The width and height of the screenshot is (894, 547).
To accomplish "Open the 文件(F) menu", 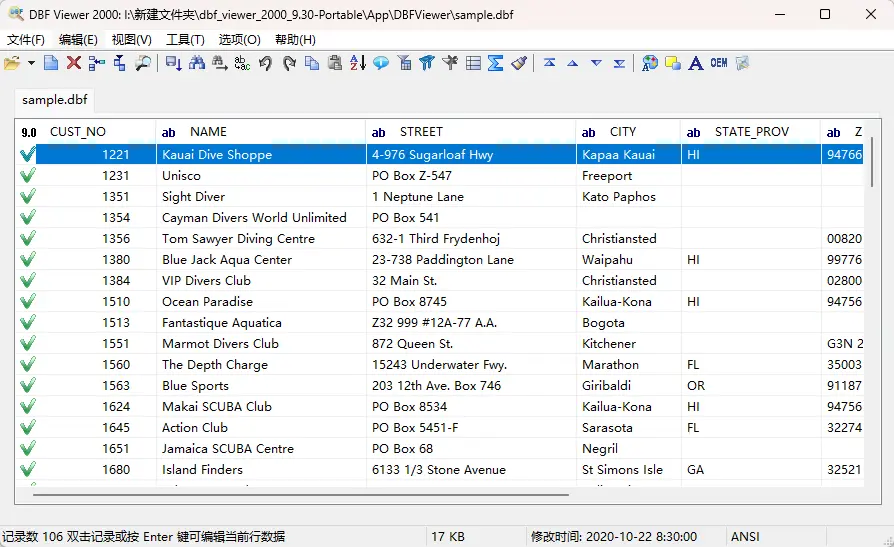I will pyautogui.click(x=26, y=39).
